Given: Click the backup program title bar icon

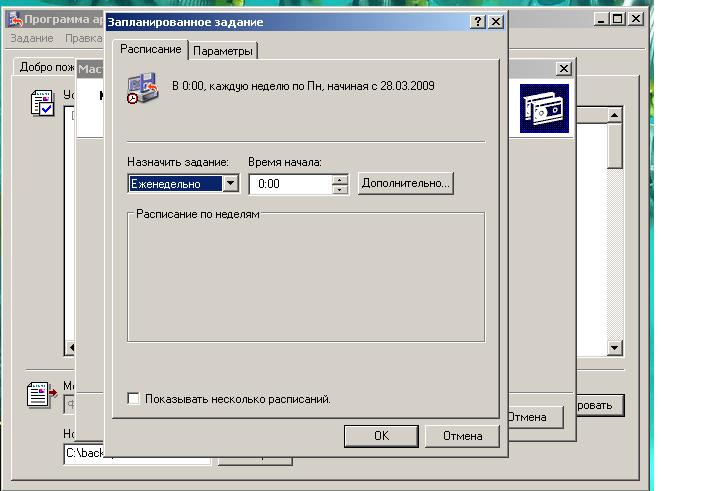Looking at the screenshot, I should click(16, 19).
